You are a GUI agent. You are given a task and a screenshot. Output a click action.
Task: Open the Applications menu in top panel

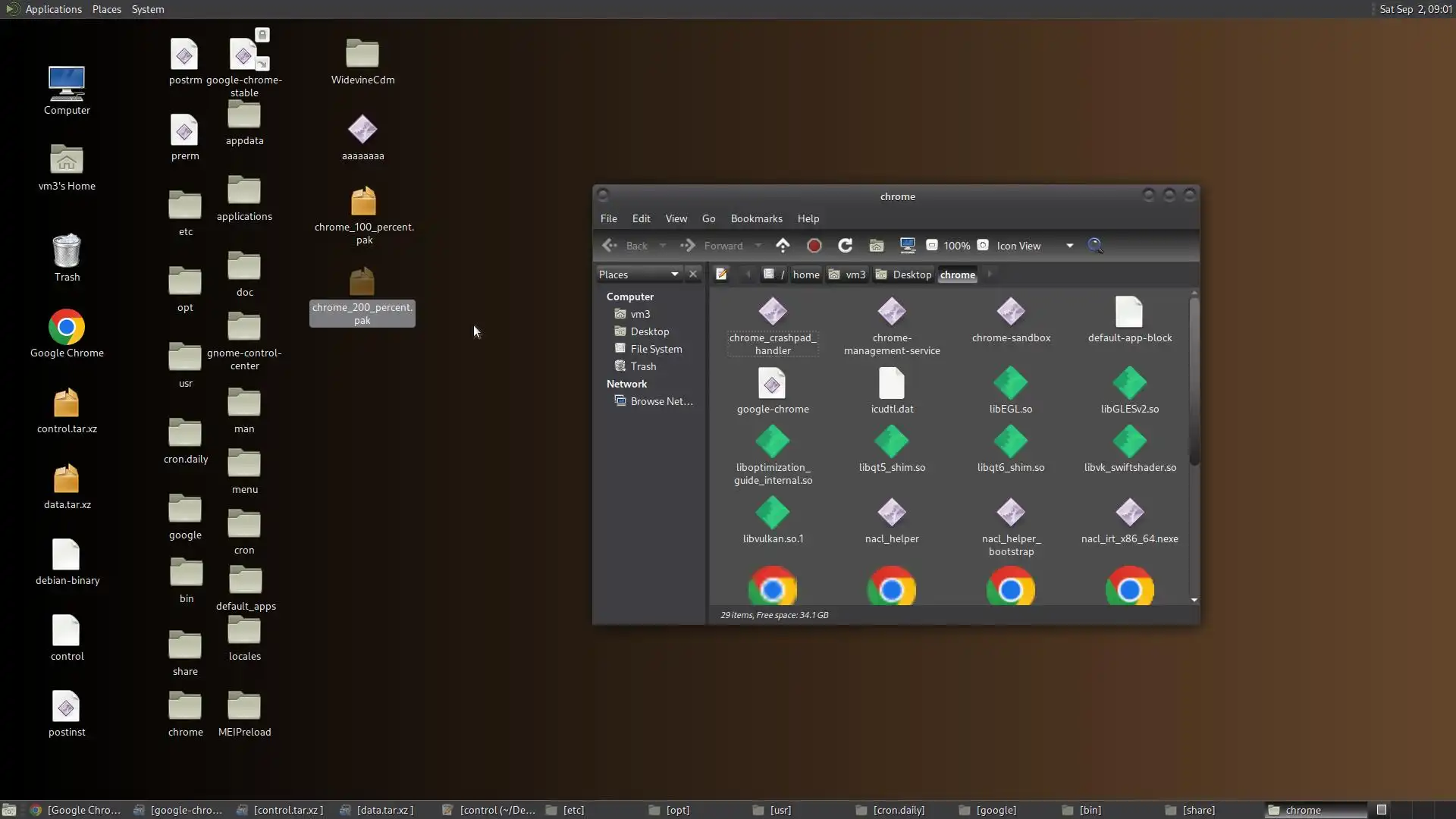[53, 9]
